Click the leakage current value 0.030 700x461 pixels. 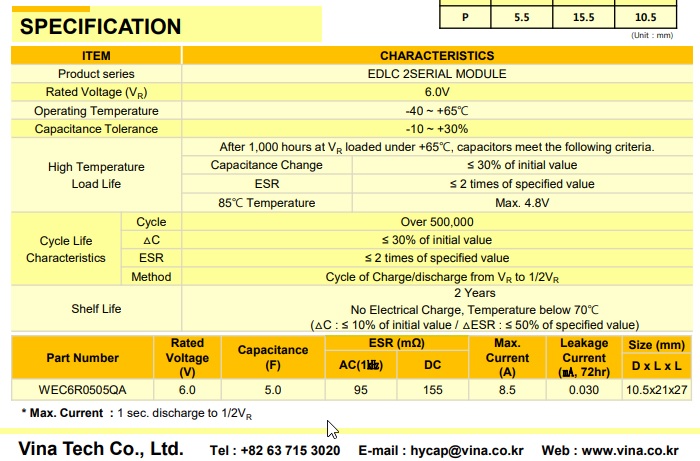tap(584, 390)
